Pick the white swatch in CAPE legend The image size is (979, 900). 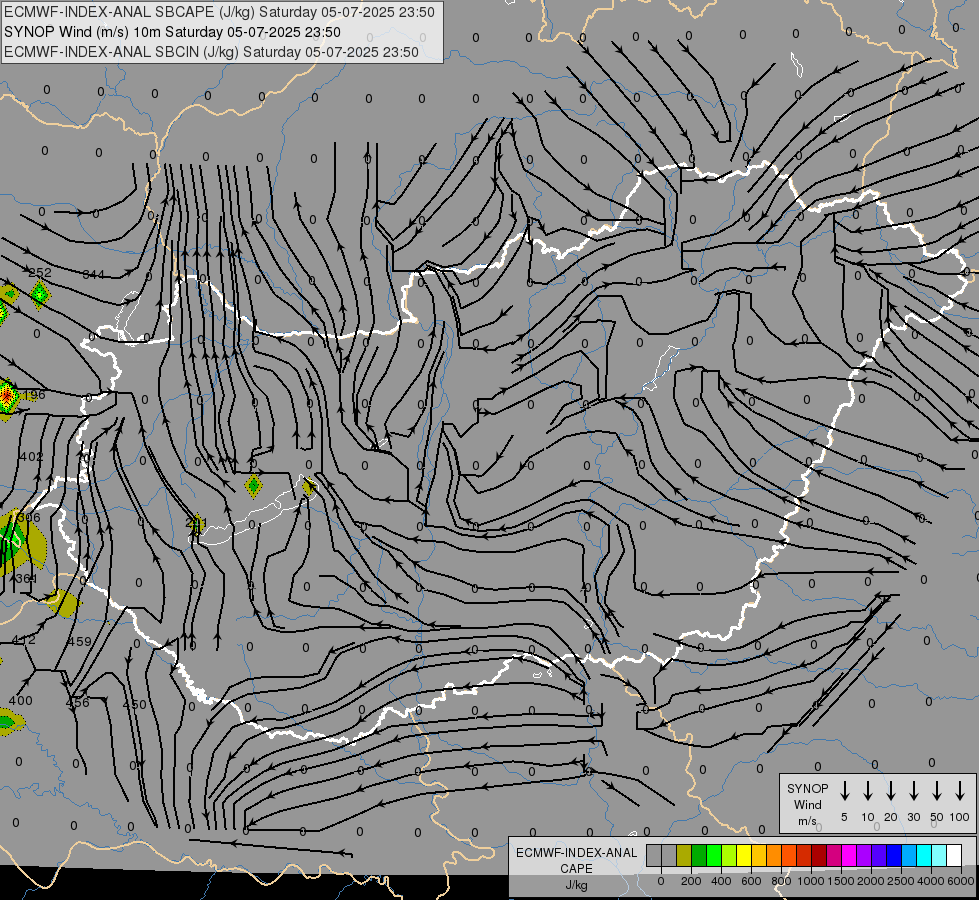tap(953, 855)
